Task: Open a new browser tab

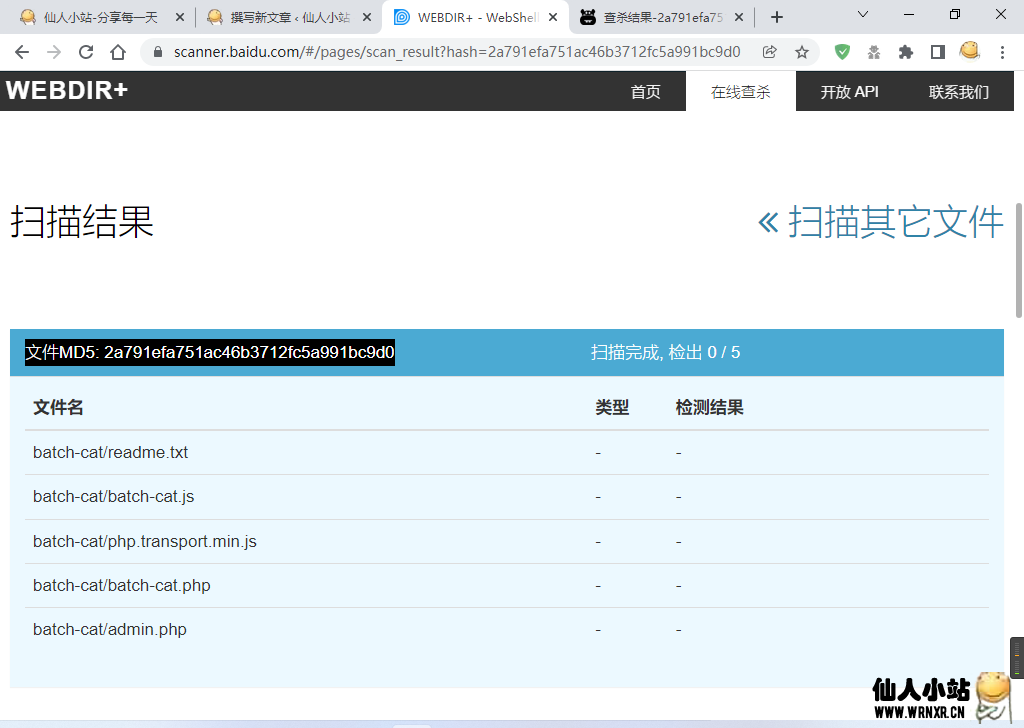Action: click(776, 18)
